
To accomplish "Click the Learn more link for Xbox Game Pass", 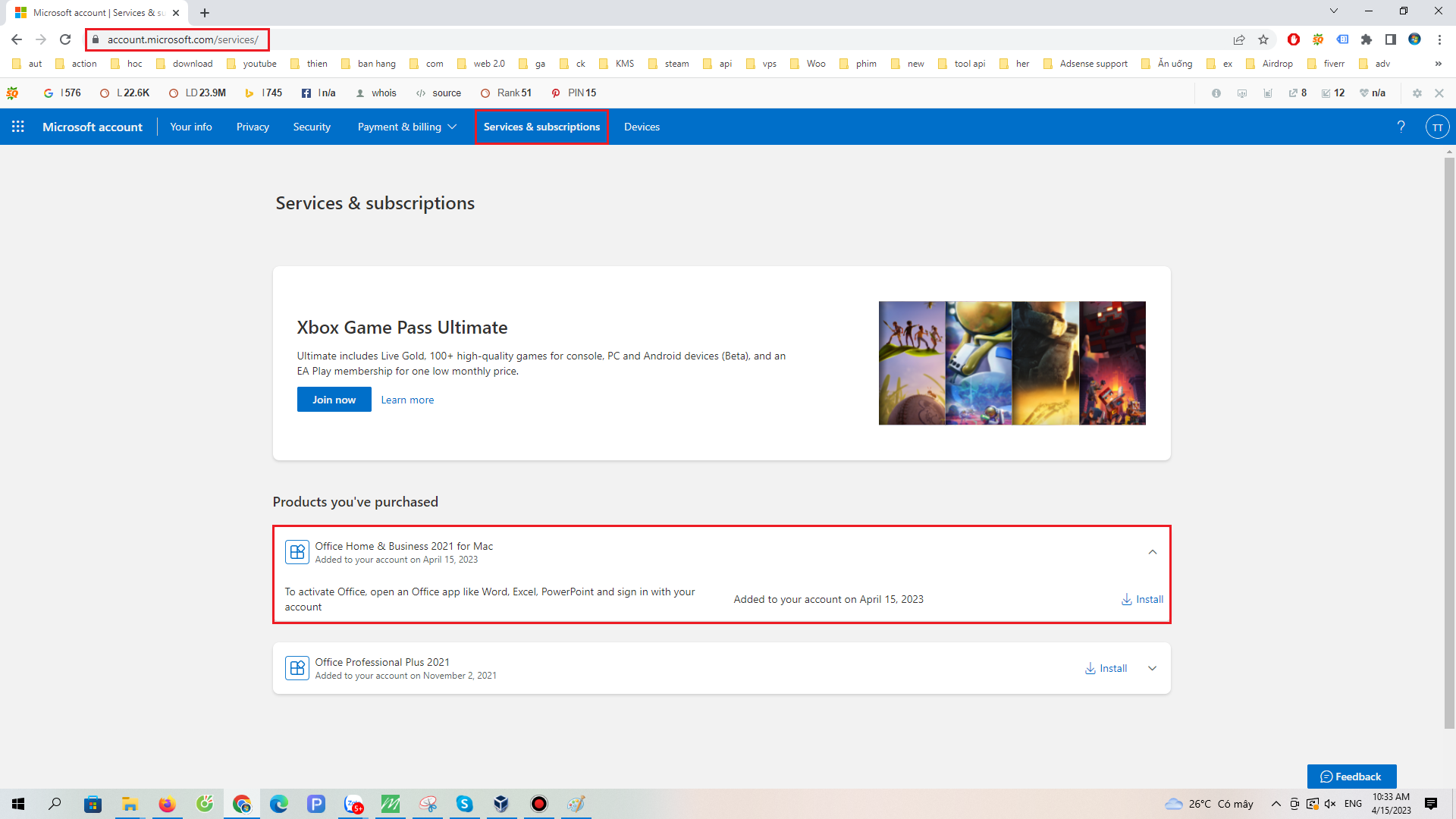I will pos(407,399).
